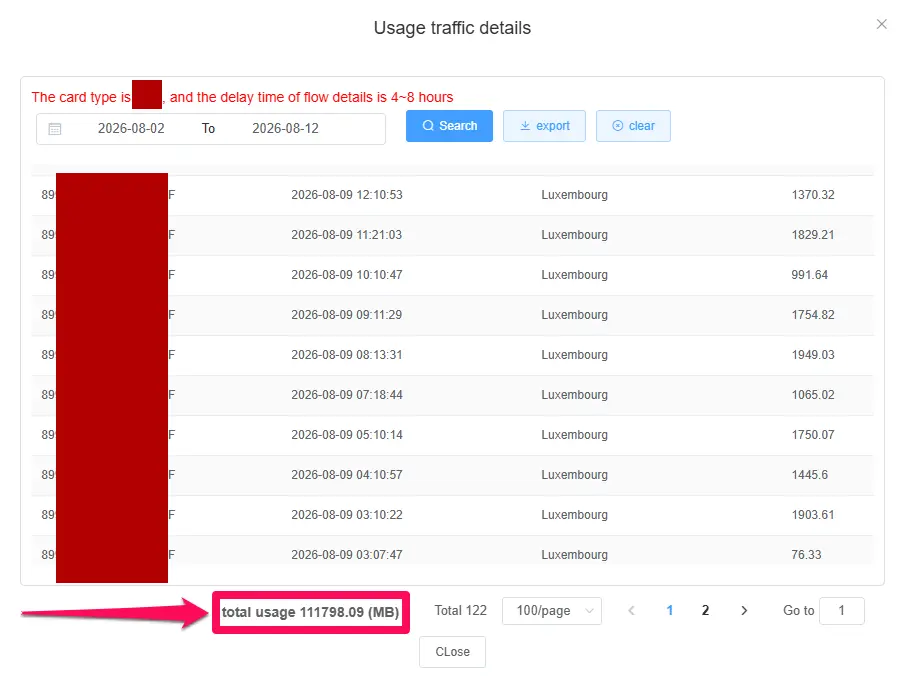Edit end date 2026-08-12
Viewport: 904px width, 678px height.
[x=285, y=129]
